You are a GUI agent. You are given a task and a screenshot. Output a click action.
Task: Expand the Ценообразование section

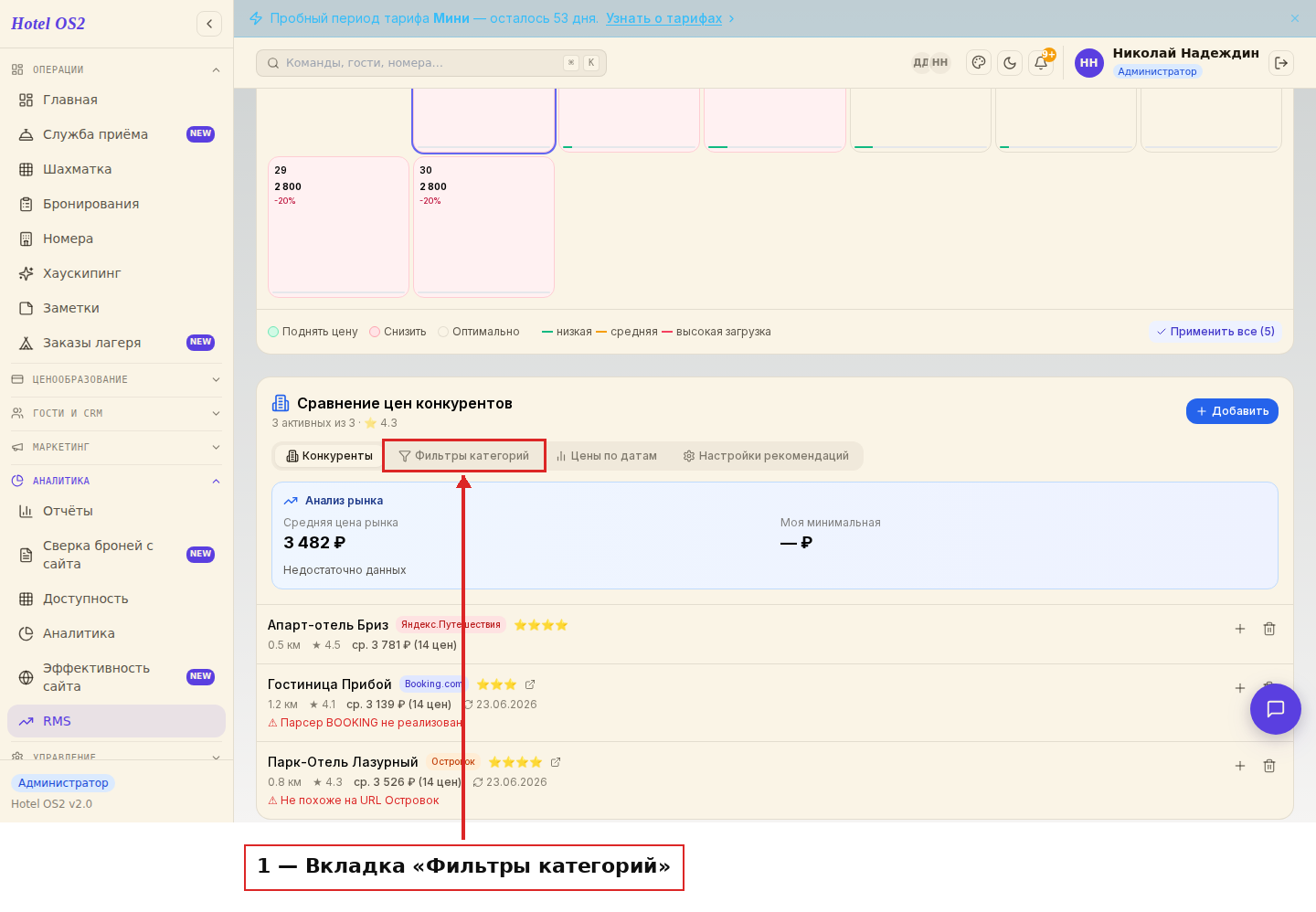116,379
